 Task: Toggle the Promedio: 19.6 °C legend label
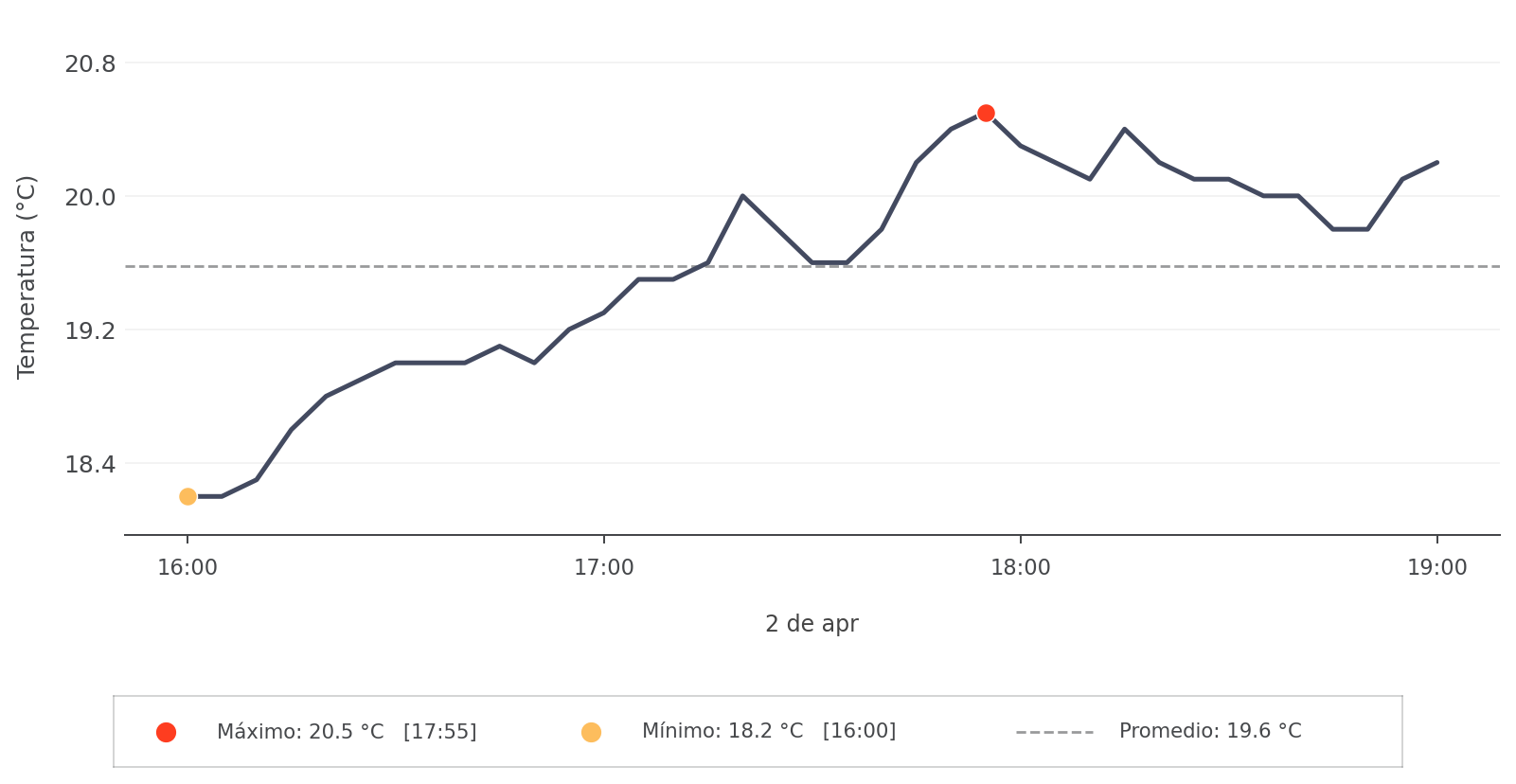(x=1209, y=731)
